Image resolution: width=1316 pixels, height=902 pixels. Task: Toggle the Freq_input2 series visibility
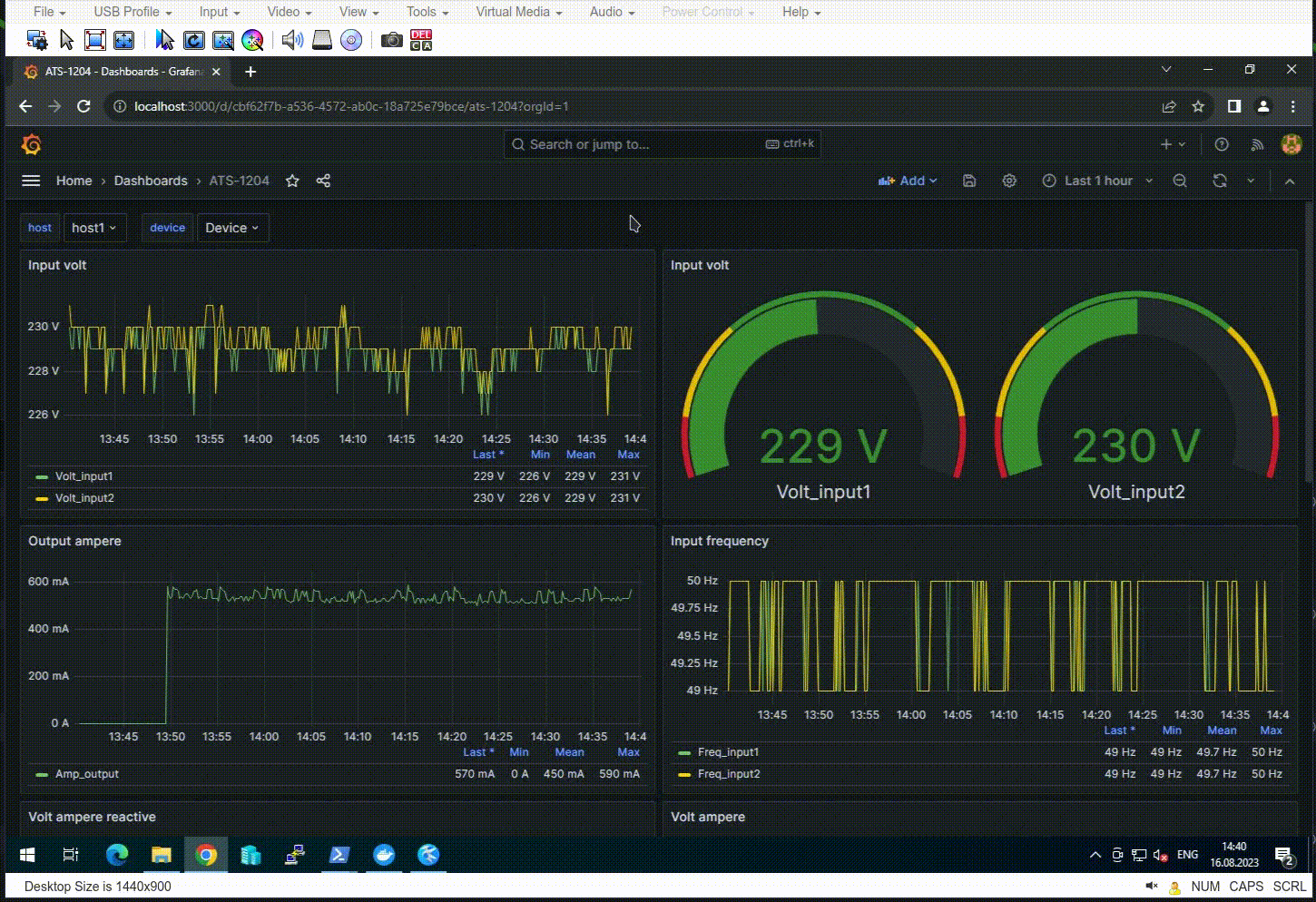(x=729, y=774)
